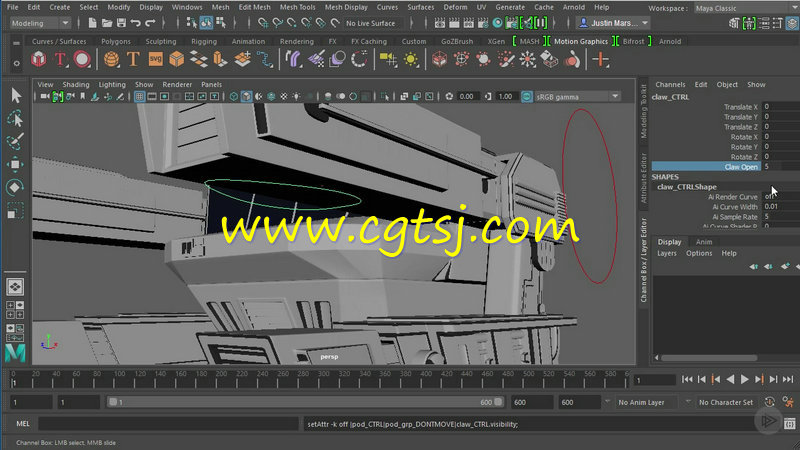Click the orange cube shelf icon
The height and width of the screenshot is (450, 800).
click(x=177, y=60)
